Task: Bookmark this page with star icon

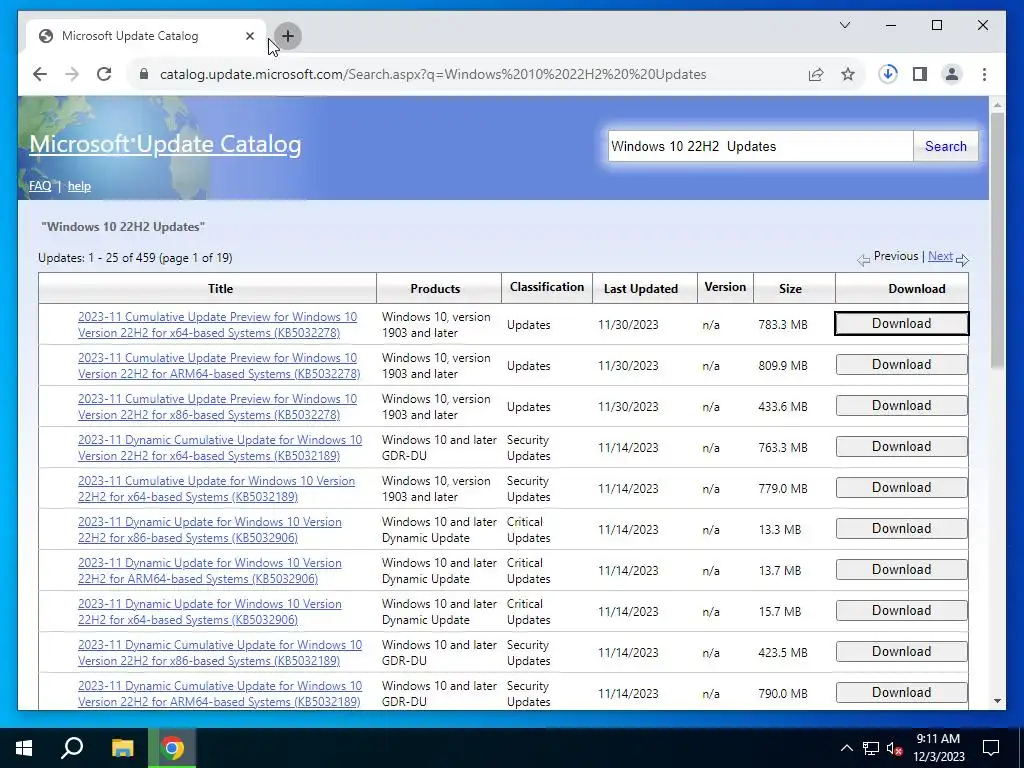Action: pos(848,74)
